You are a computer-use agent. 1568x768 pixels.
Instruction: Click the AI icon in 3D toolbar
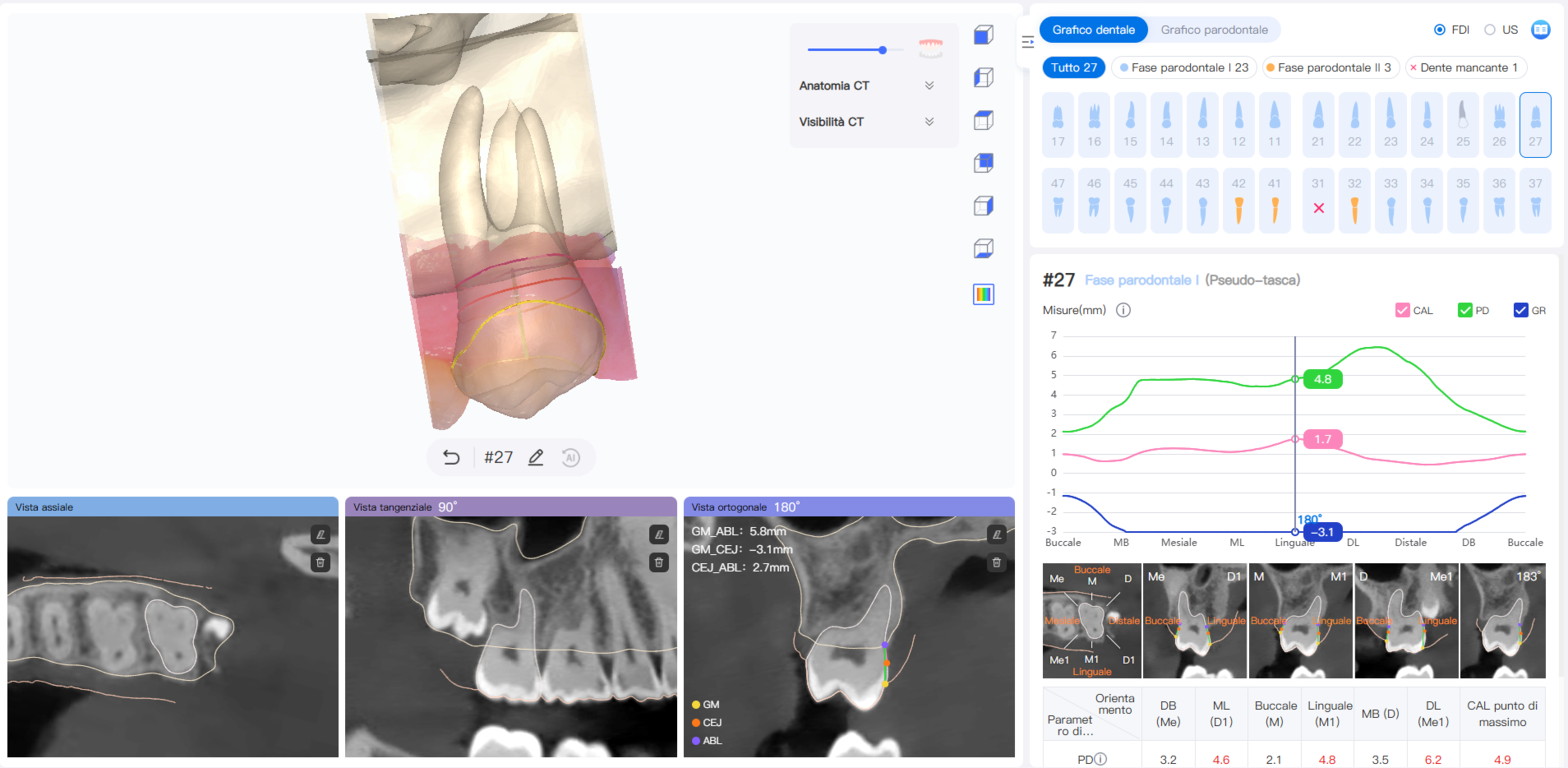click(x=571, y=457)
